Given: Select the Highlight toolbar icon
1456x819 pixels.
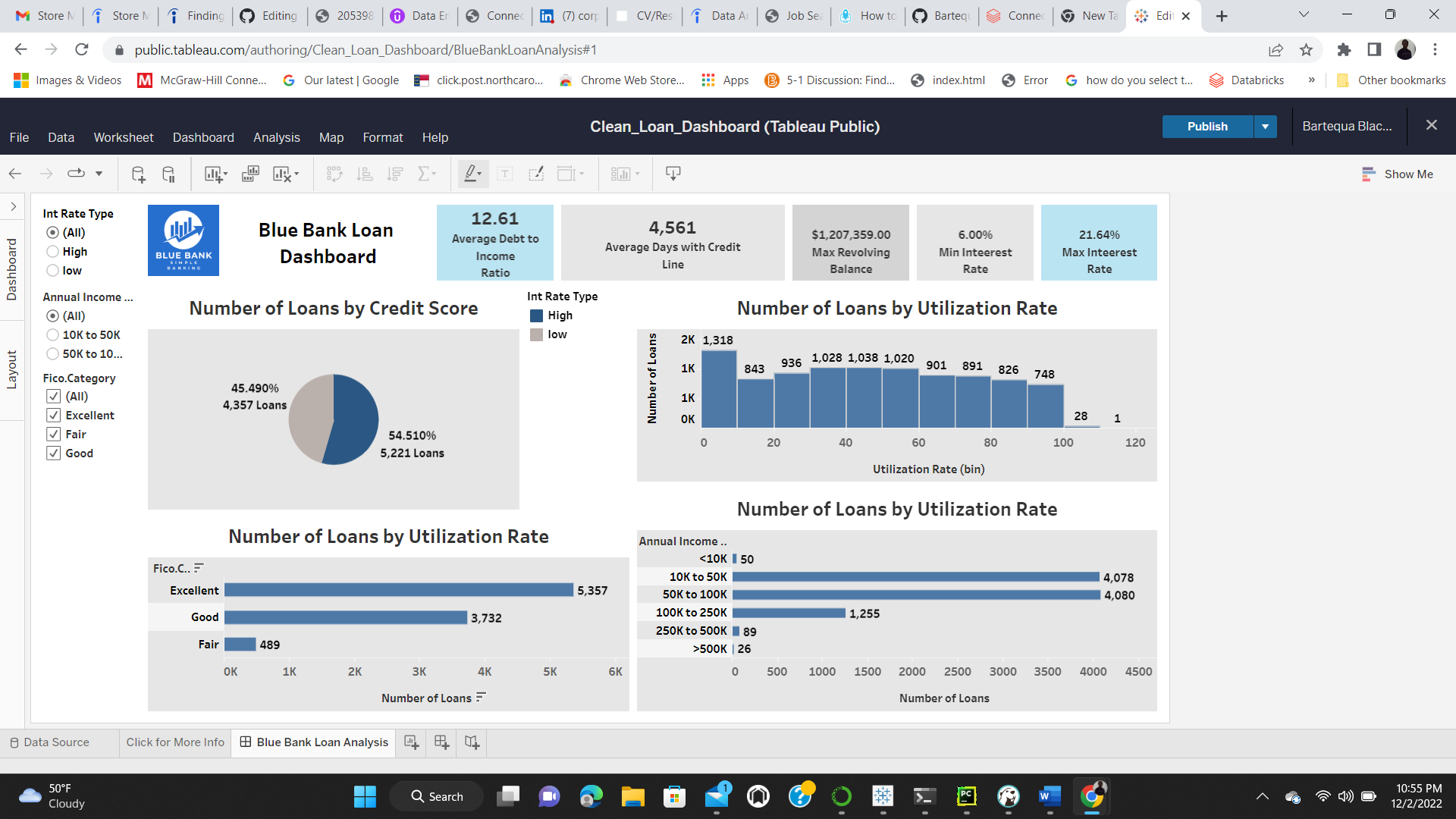Looking at the screenshot, I should 470,174.
